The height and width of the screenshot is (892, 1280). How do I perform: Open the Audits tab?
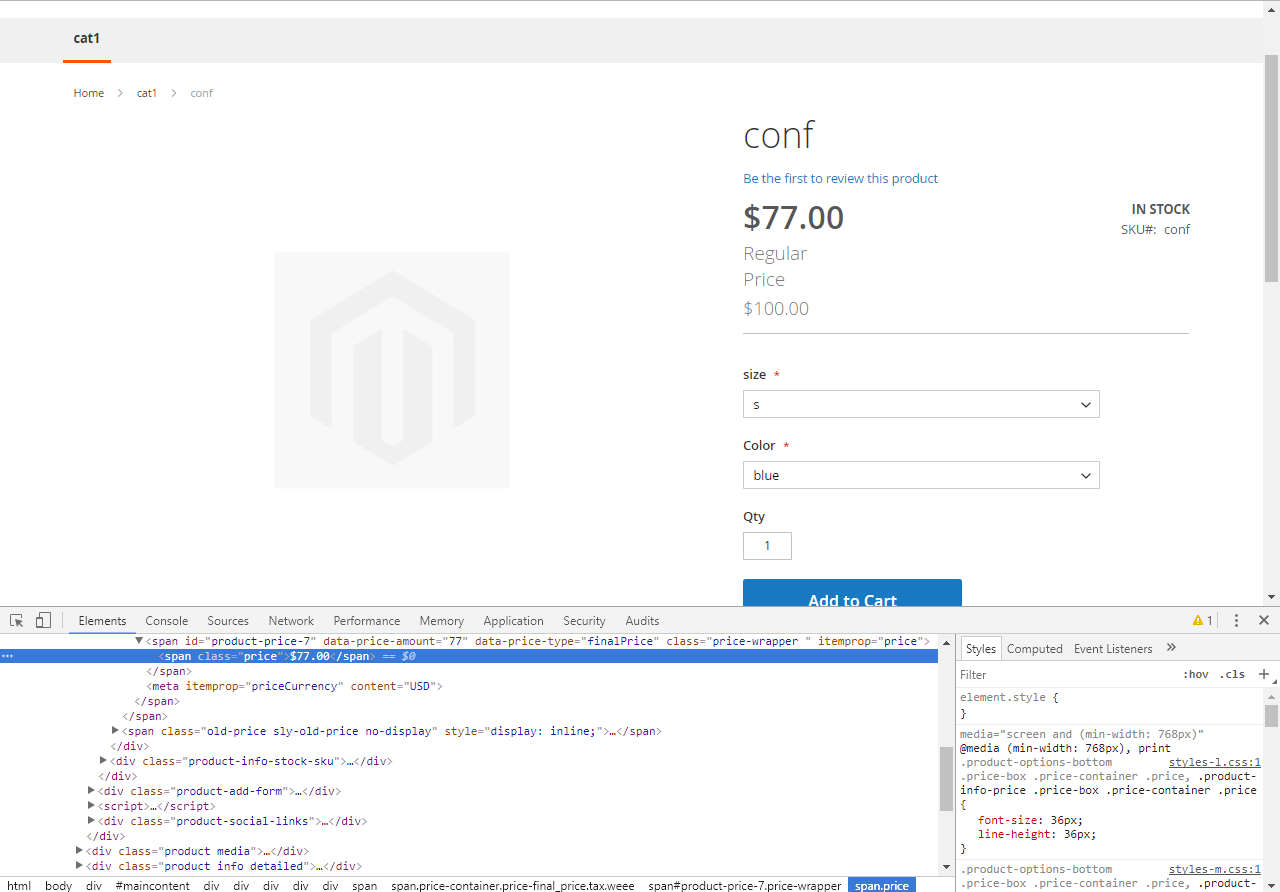(642, 621)
